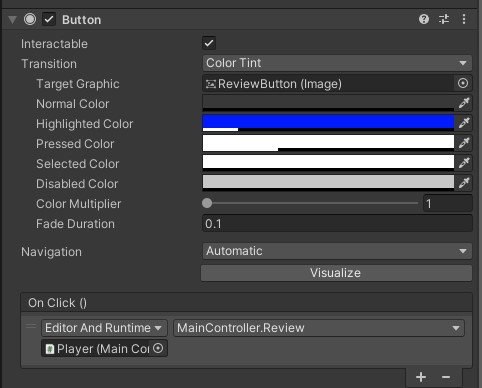Click the Selected Color label

tap(78, 164)
